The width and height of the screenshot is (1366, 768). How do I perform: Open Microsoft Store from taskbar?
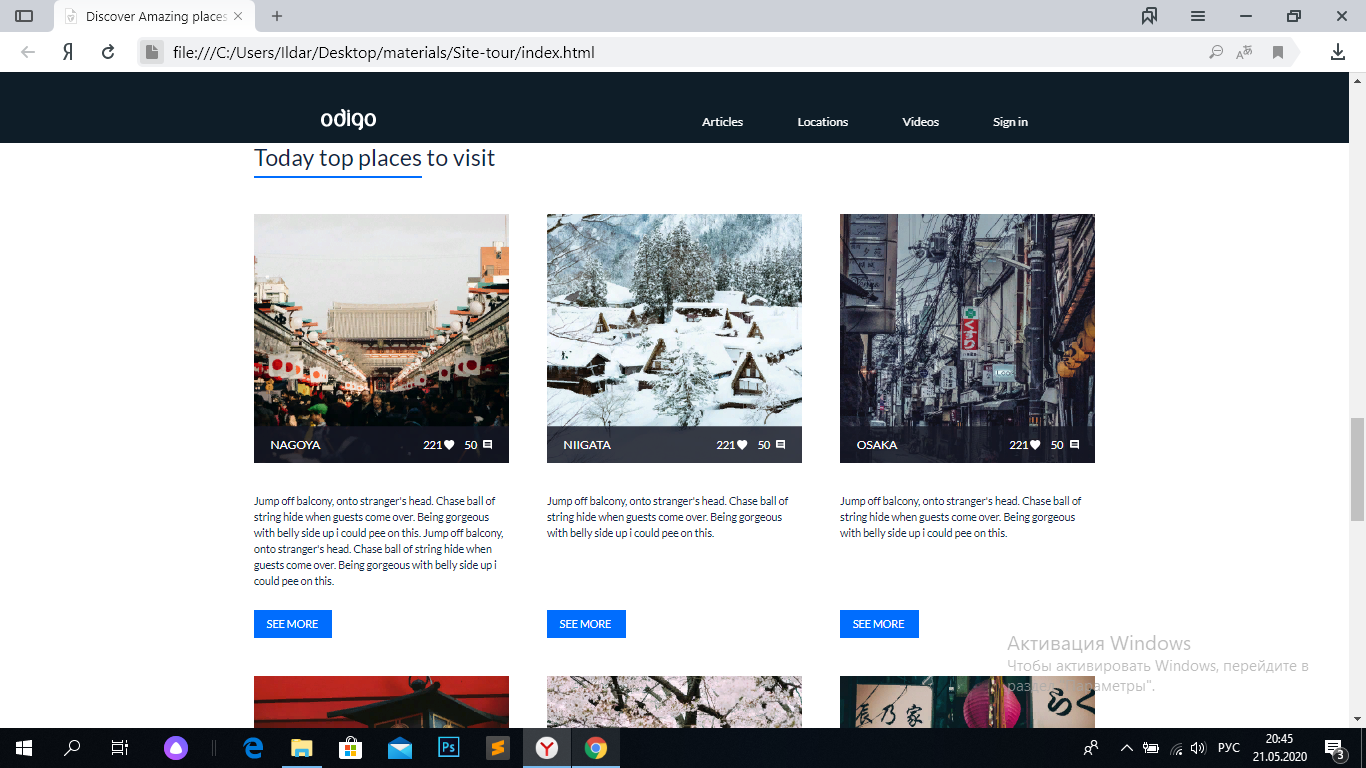(x=350, y=748)
